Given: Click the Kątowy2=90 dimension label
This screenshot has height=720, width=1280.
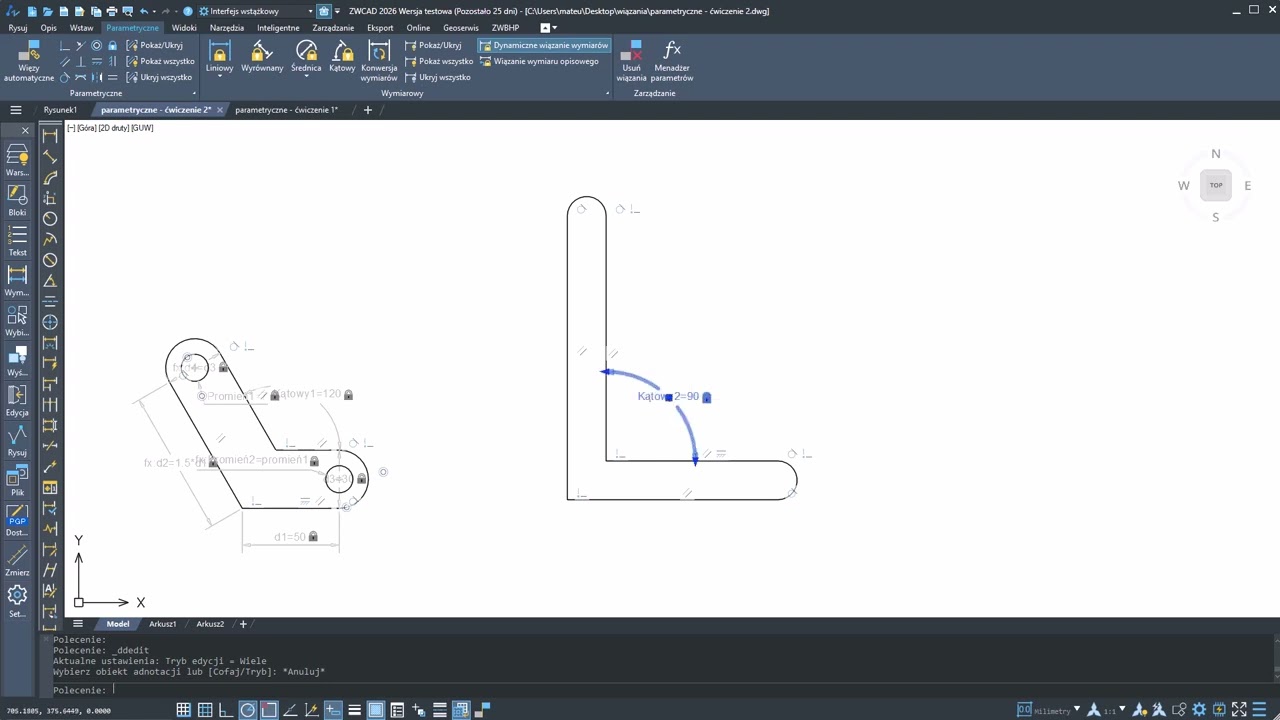Looking at the screenshot, I should [x=668, y=397].
